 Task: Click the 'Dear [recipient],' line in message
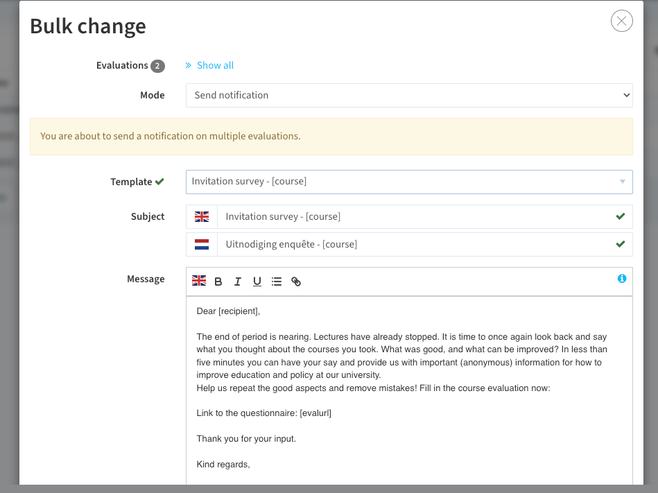228,311
